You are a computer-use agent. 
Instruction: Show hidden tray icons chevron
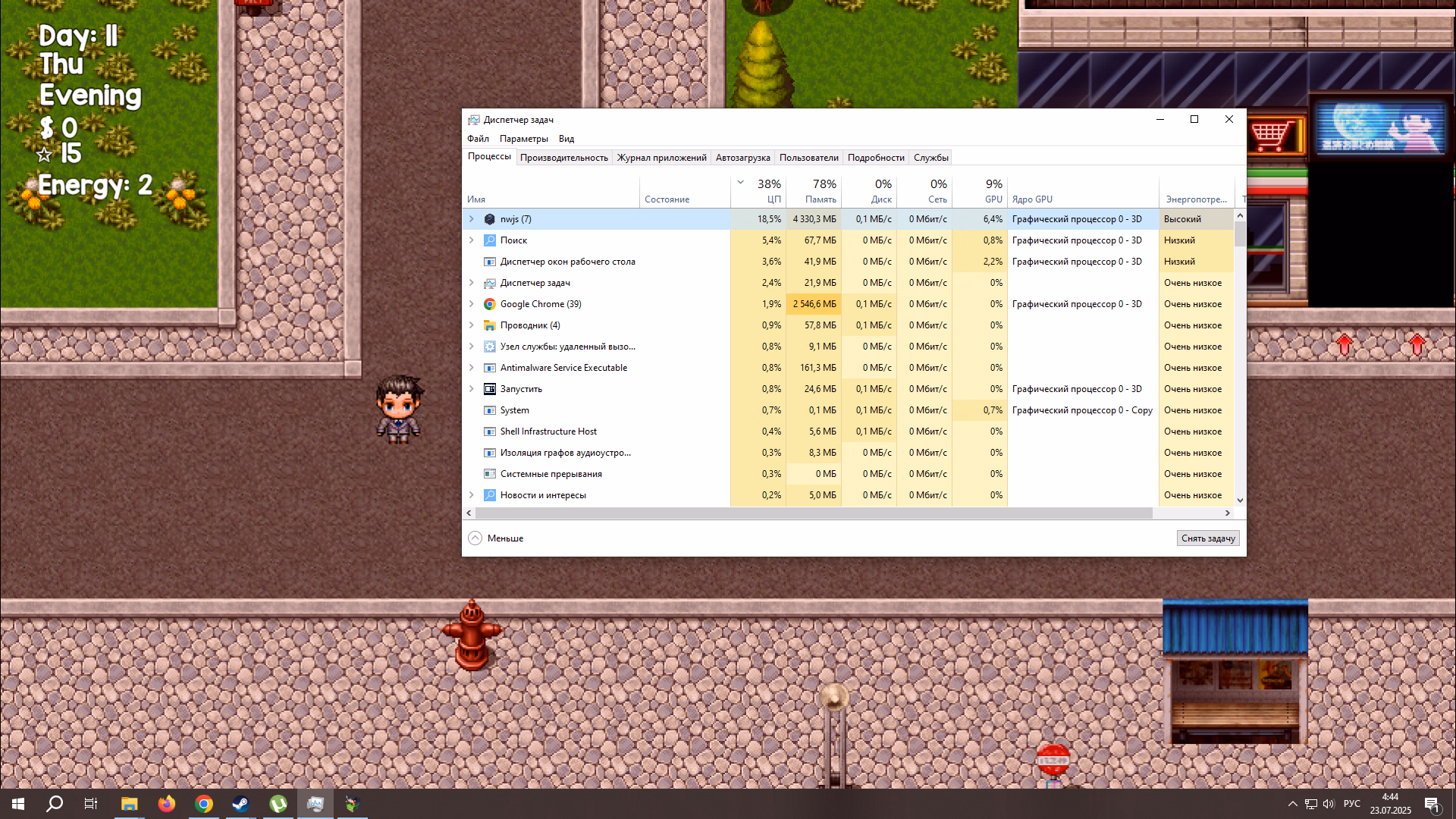click(x=1292, y=804)
